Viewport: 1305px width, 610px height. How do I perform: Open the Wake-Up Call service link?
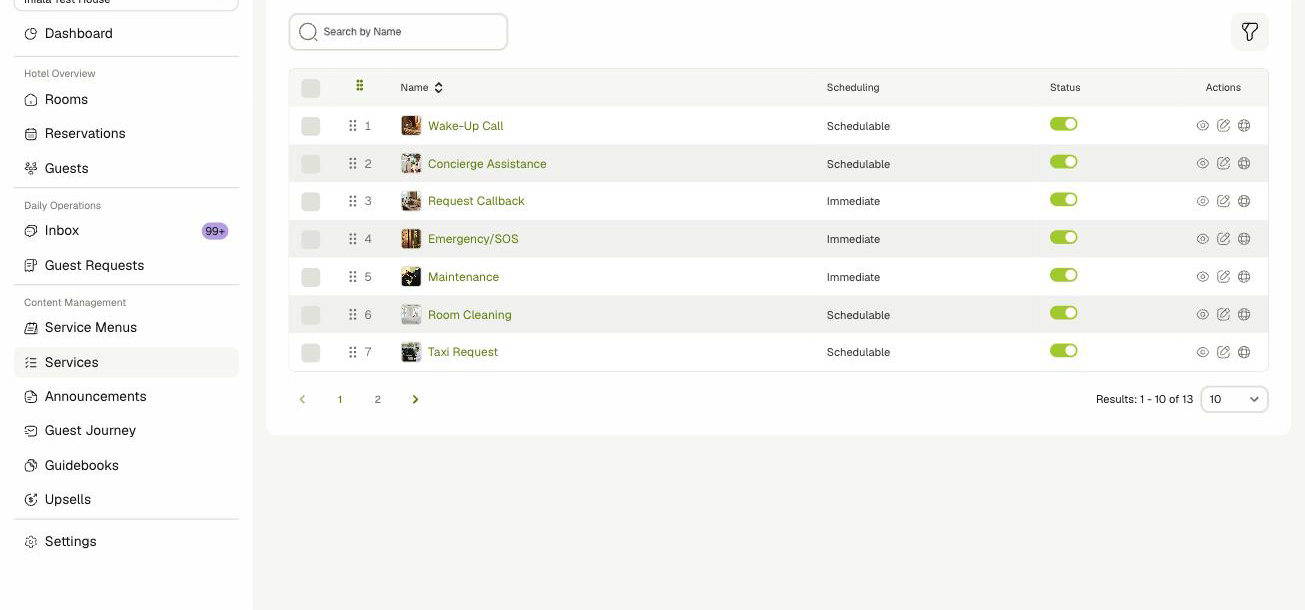(x=465, y=126)
